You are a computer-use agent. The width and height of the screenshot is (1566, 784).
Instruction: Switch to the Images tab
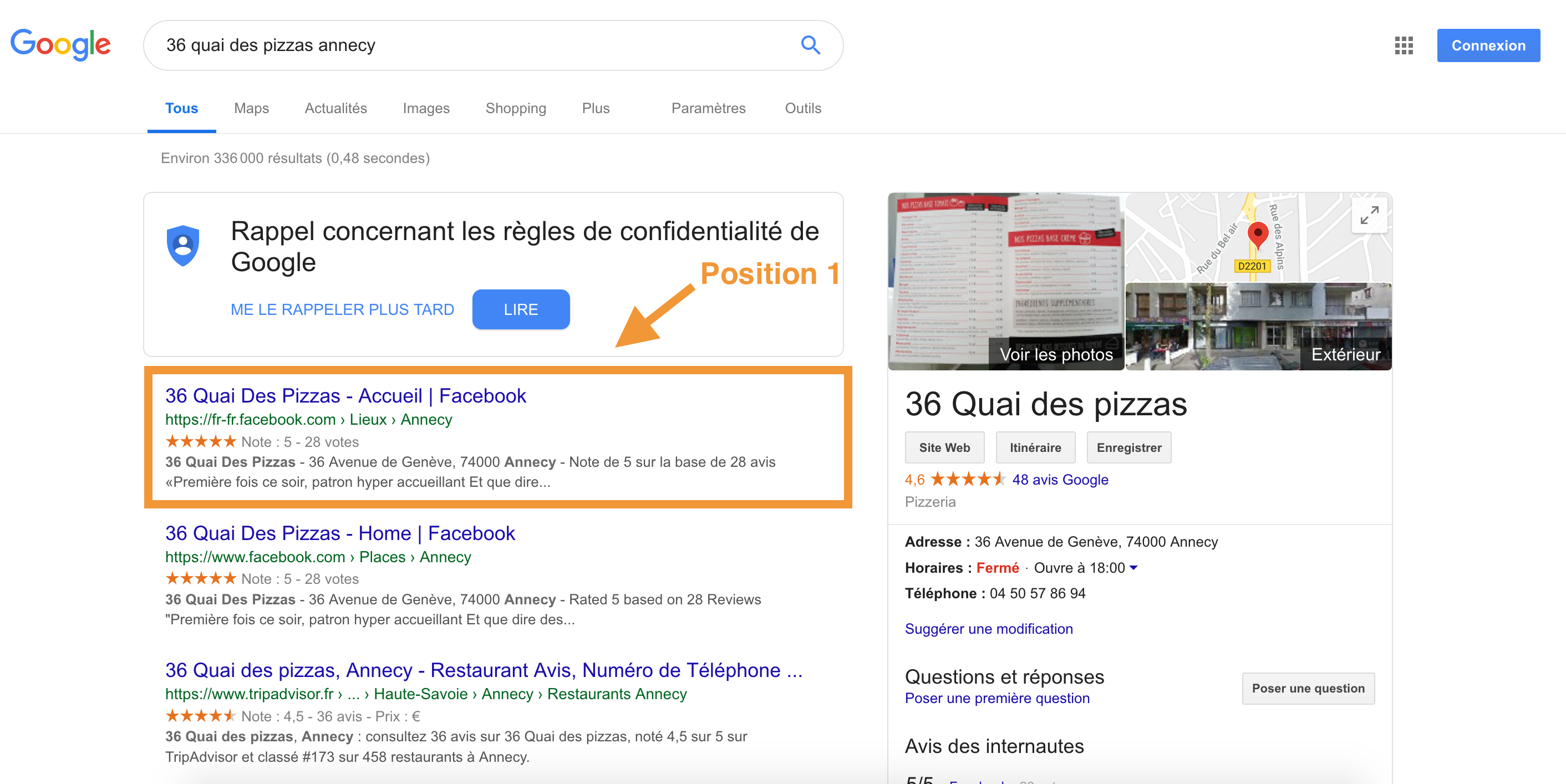point(426,108)
